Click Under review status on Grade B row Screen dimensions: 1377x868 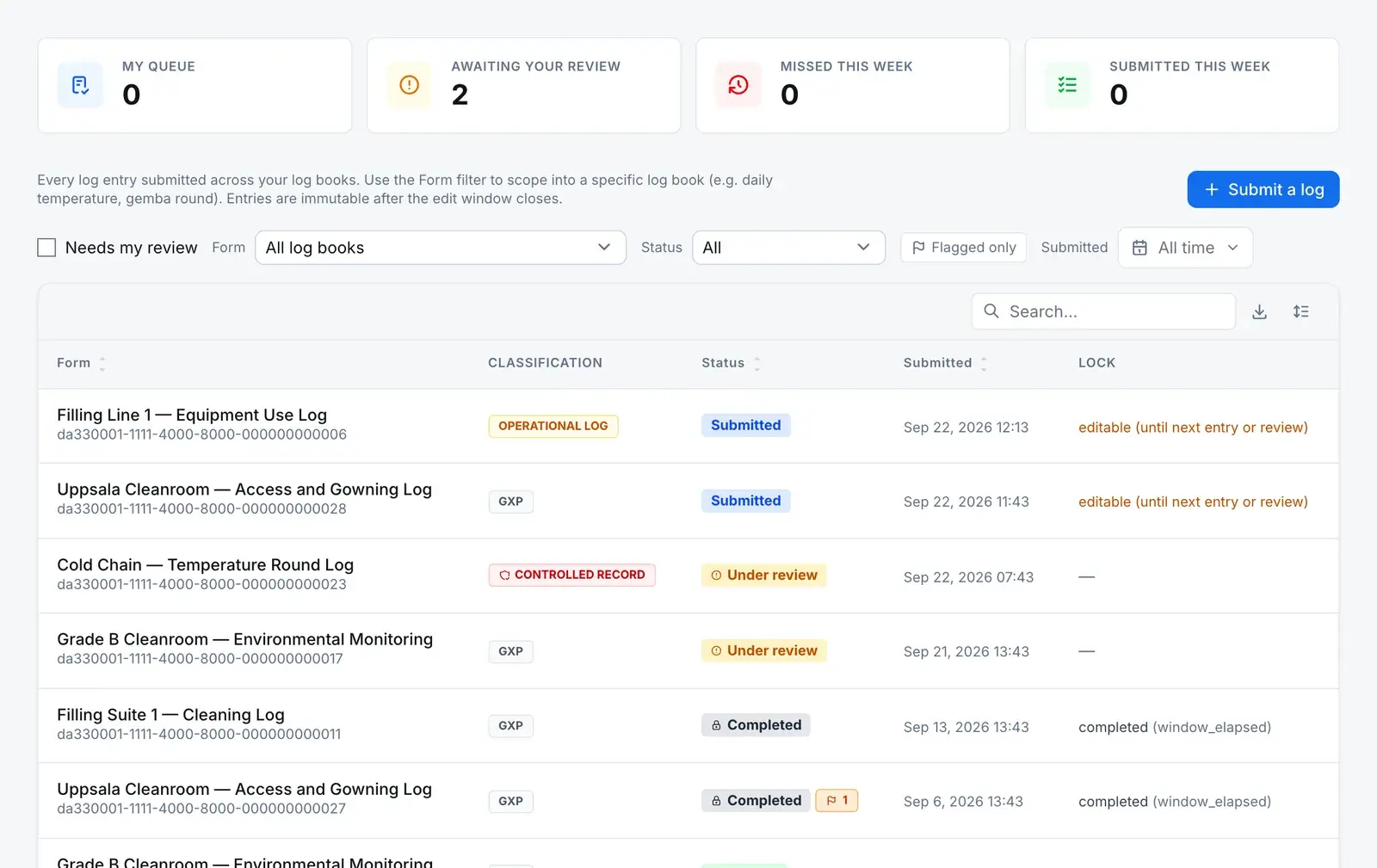(763, 650)
